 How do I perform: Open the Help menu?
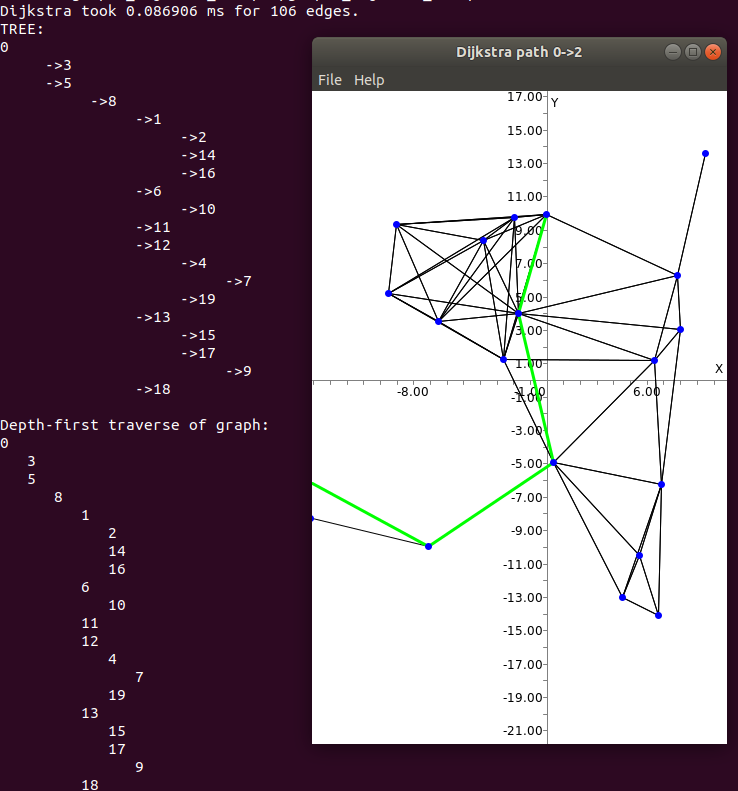369,80
